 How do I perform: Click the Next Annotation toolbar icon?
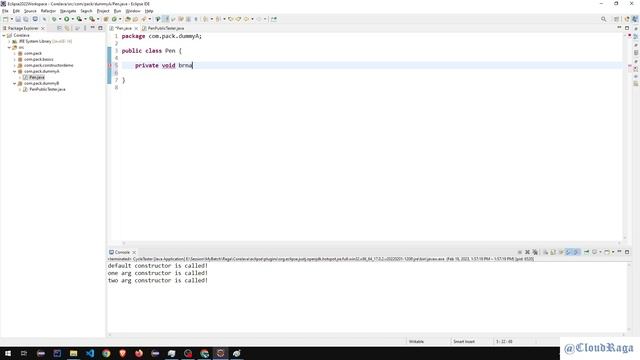[x=206, y=19]
